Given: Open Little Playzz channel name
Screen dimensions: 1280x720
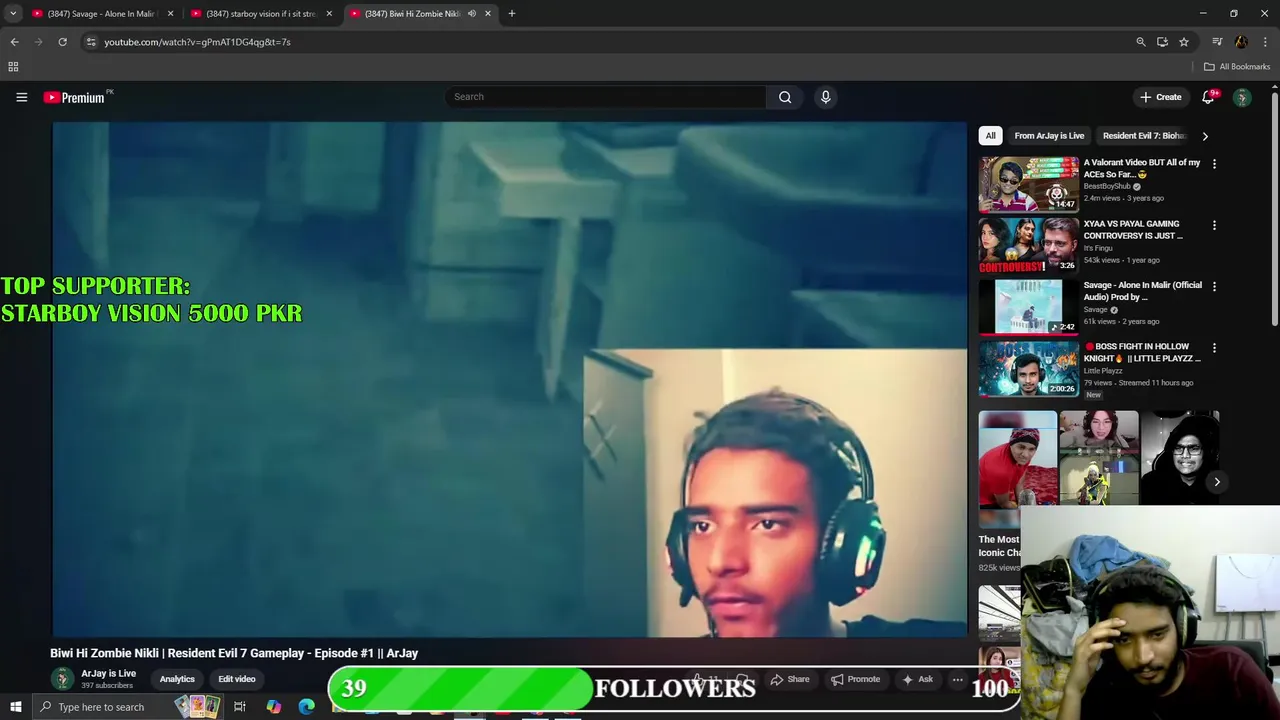Looking at the screenshot, I should point(1103,371).
